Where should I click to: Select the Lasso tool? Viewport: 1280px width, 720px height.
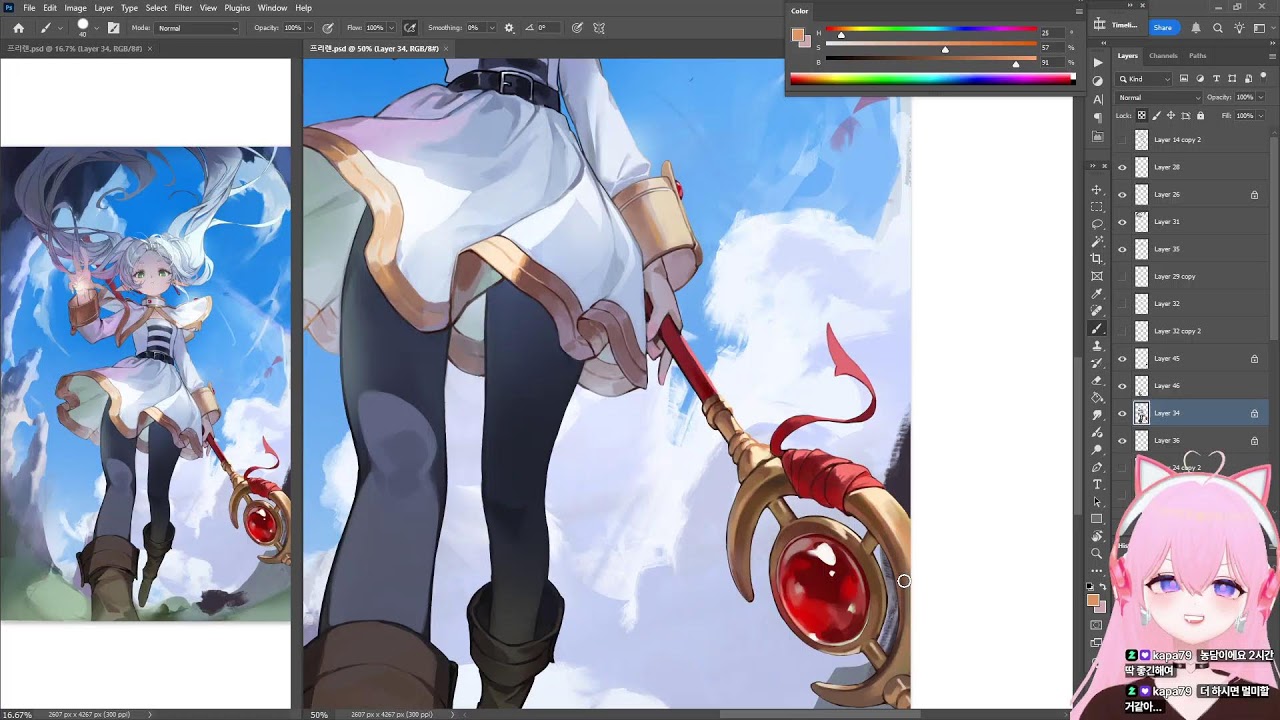coord(1097,224)
